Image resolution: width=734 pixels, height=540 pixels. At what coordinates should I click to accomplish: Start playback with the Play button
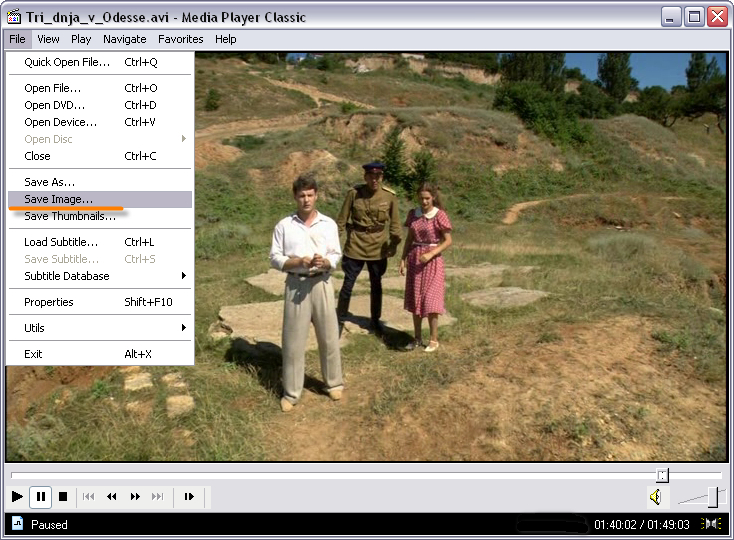(17, 496)
